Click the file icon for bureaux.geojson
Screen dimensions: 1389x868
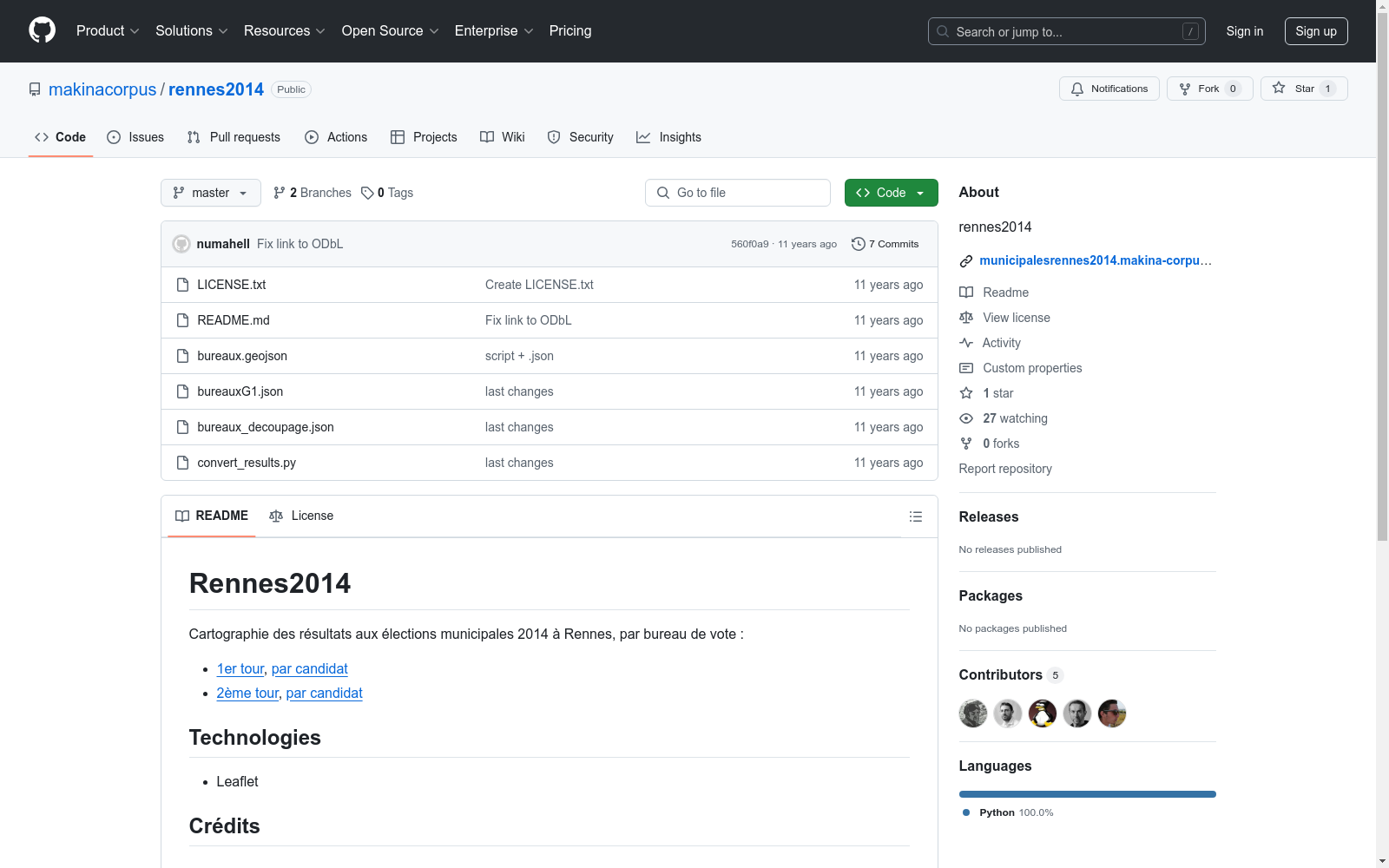point(182,356)
